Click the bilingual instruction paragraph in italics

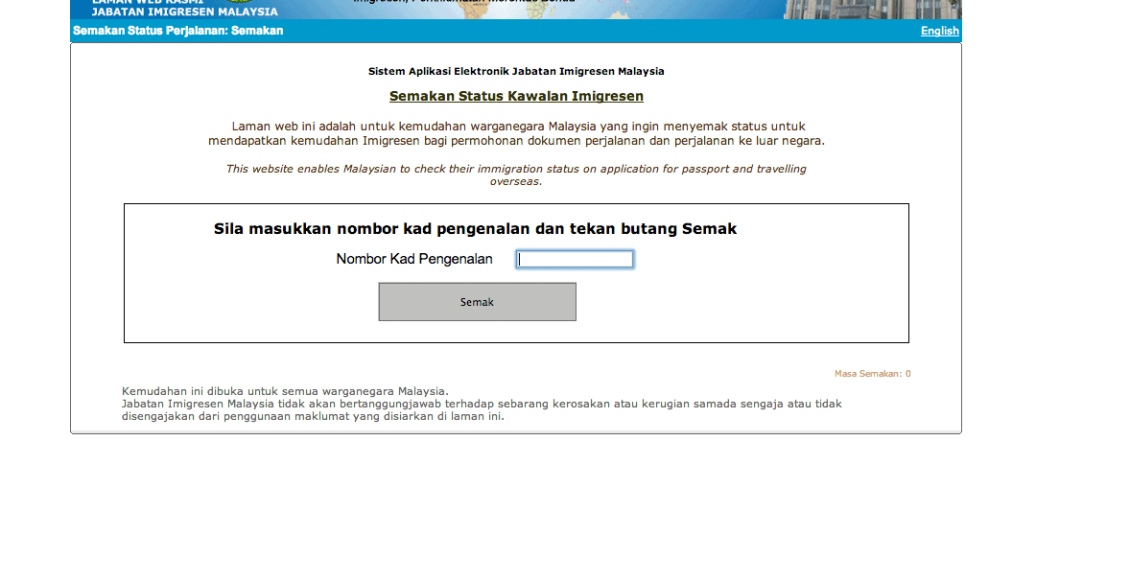tap(516, 175)
